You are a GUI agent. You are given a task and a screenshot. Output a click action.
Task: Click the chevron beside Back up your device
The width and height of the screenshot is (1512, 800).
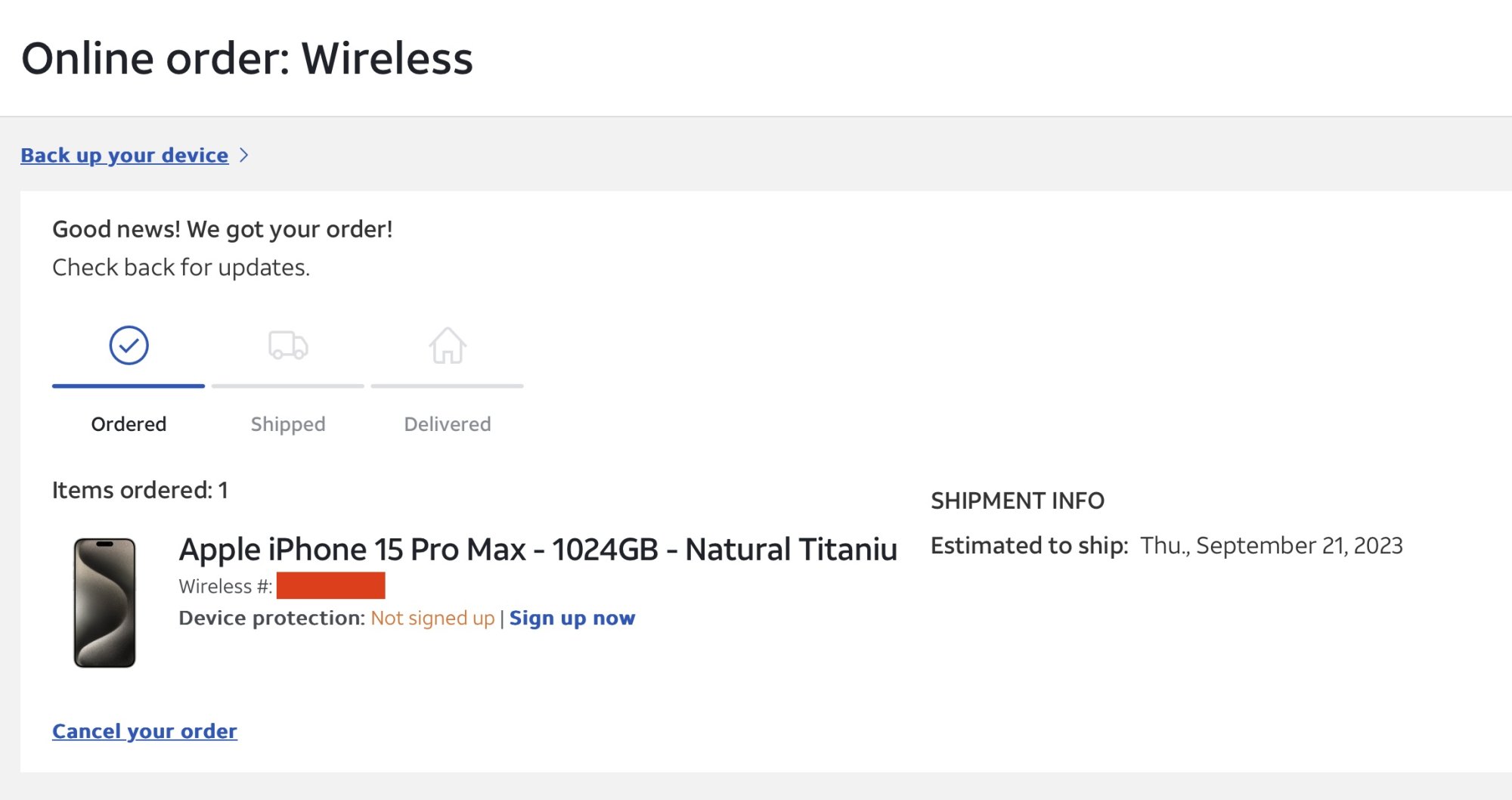click(x=243, y=155)
